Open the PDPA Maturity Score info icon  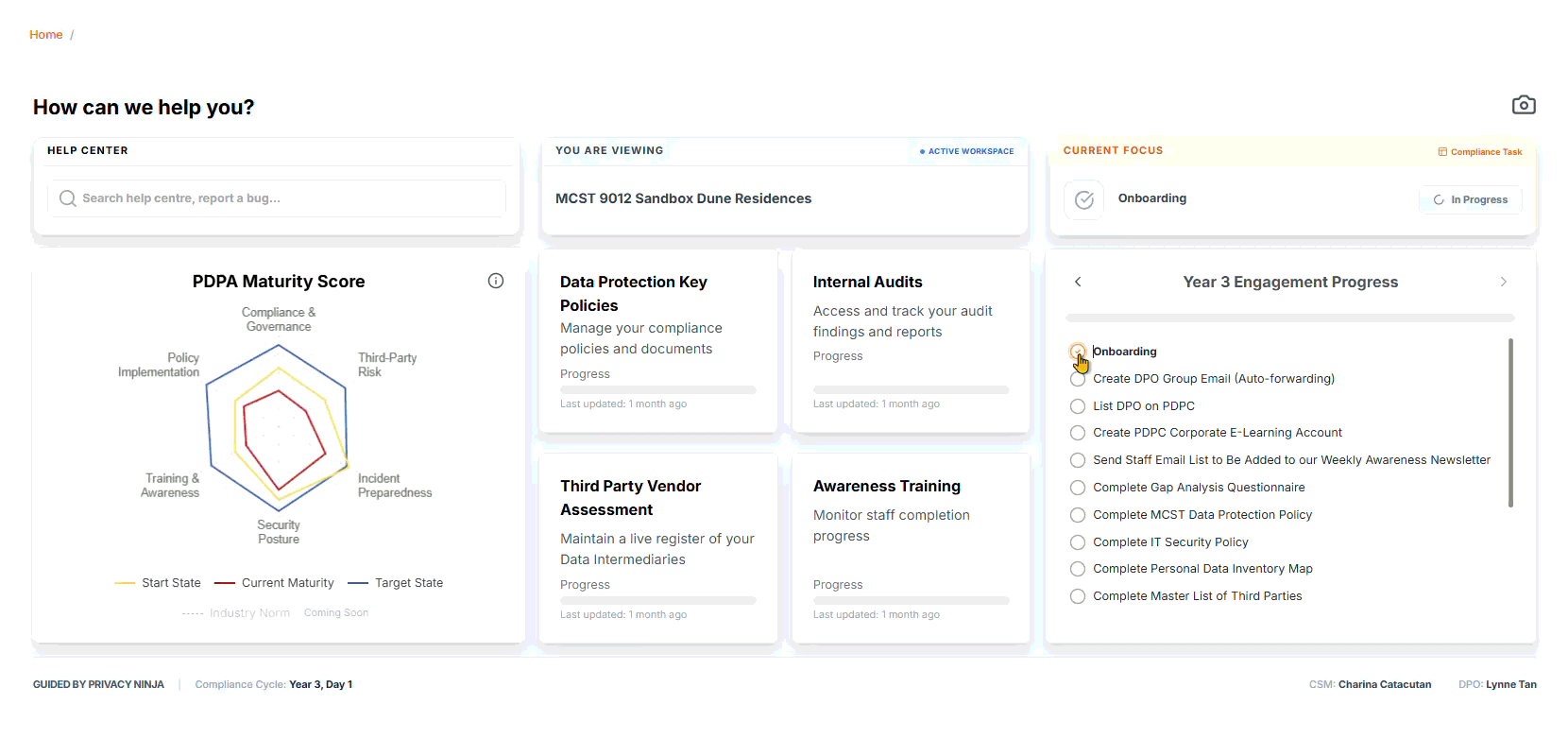496,281
